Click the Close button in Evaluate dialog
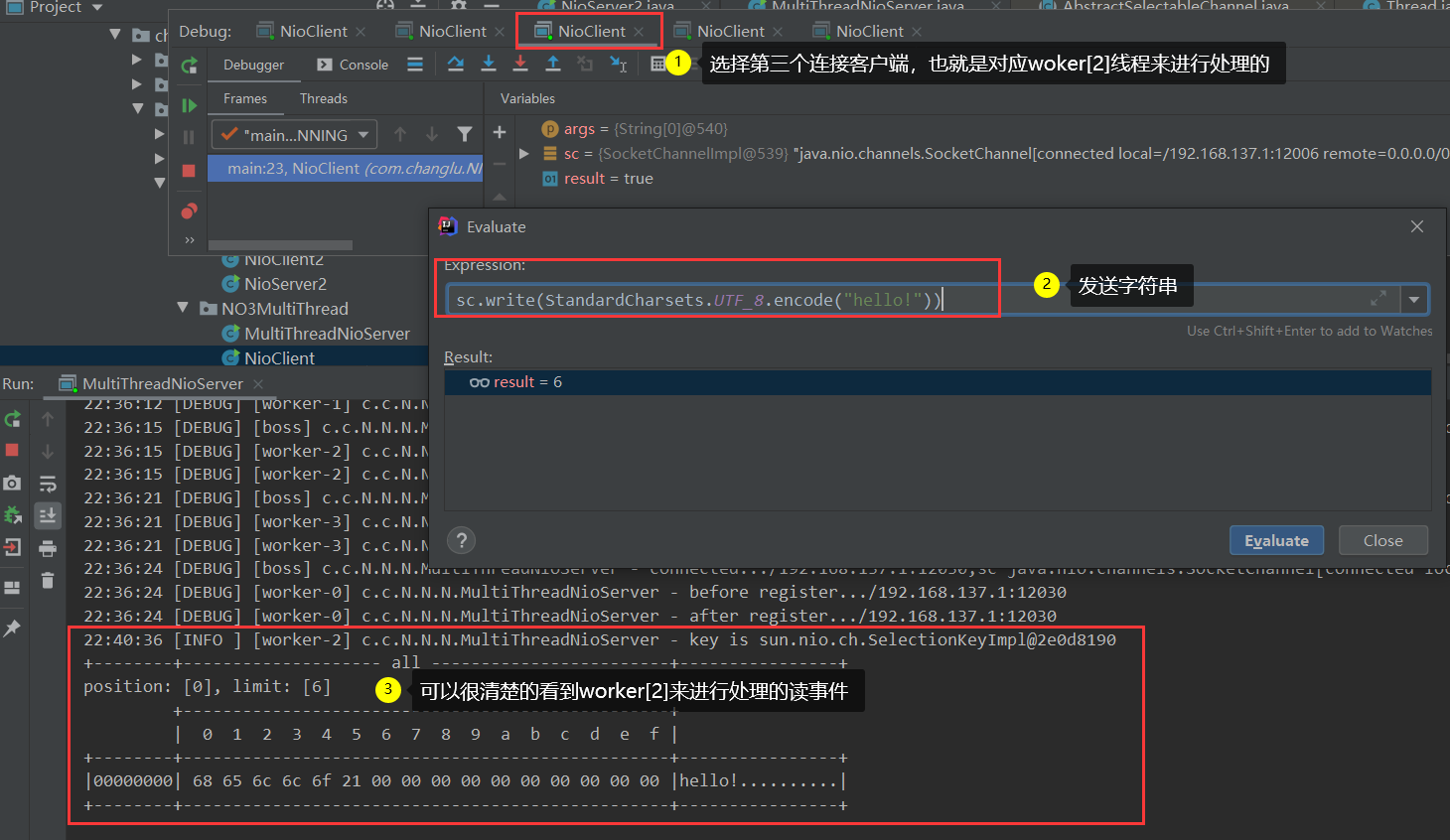This screenshot has height=840, width=1450. pyautogui.click(x=1383, y=540)
